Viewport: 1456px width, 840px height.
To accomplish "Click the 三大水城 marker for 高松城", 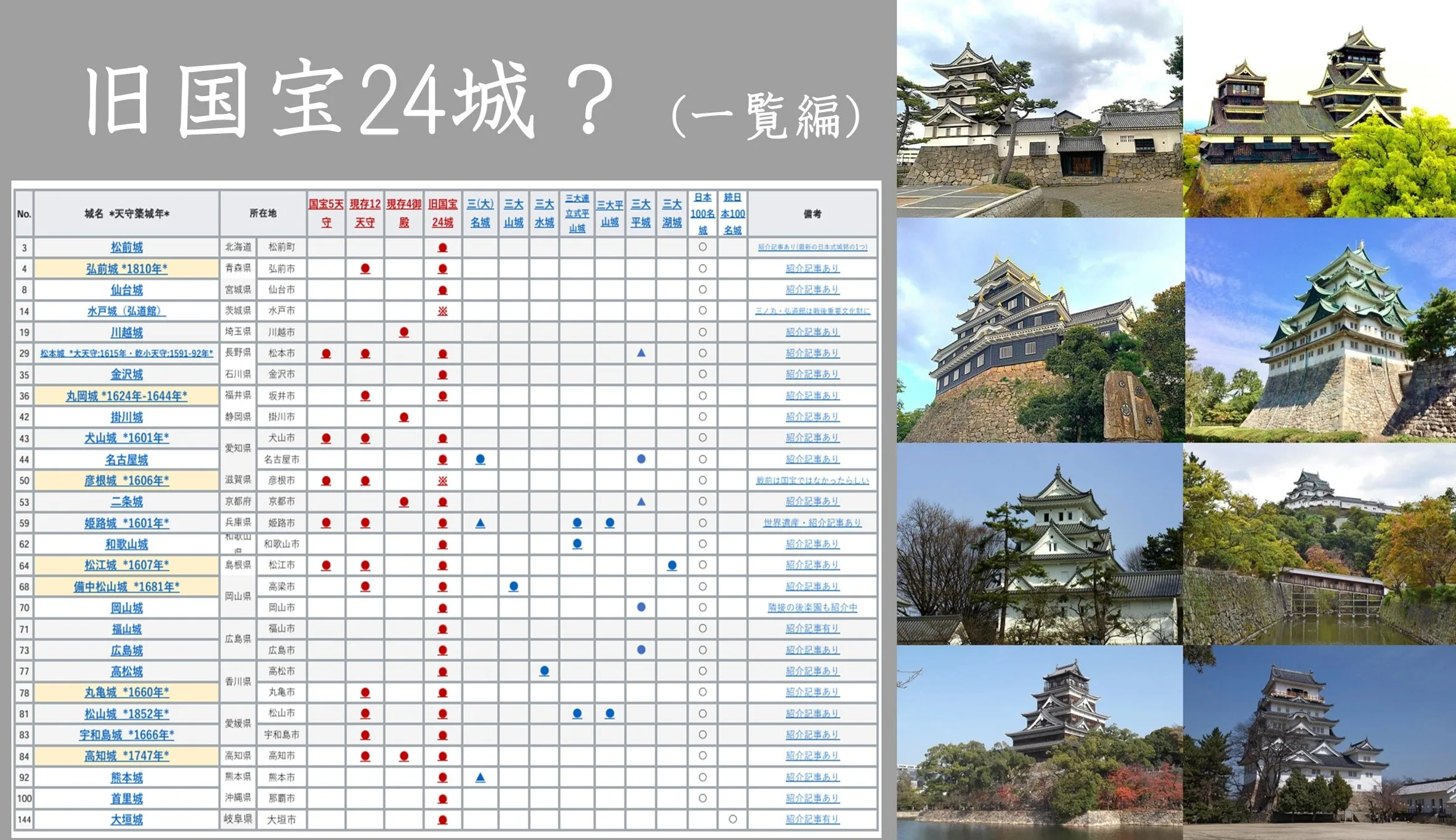I will [x=544, y=671].
